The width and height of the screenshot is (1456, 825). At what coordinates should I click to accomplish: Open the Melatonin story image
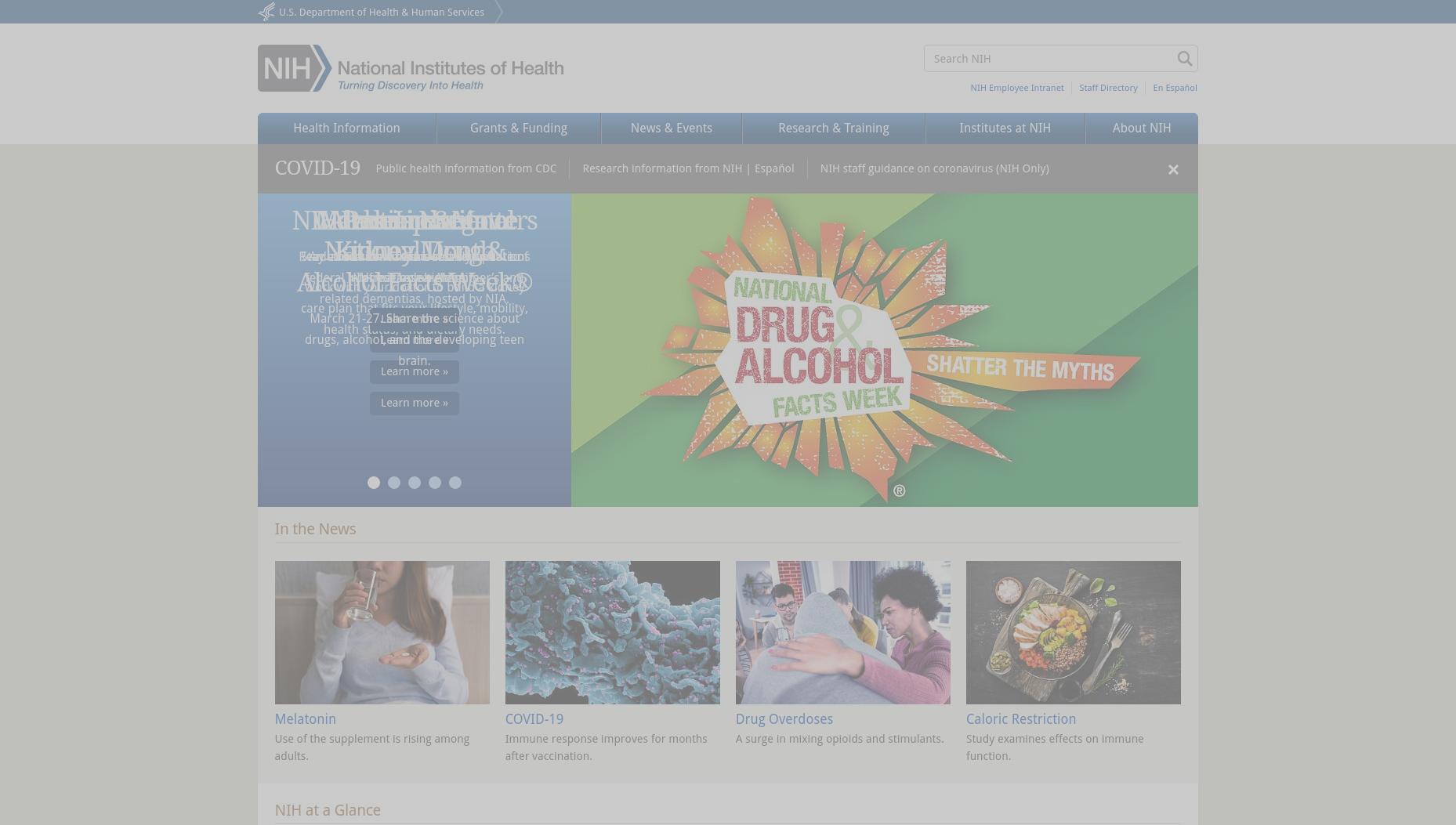382,632
